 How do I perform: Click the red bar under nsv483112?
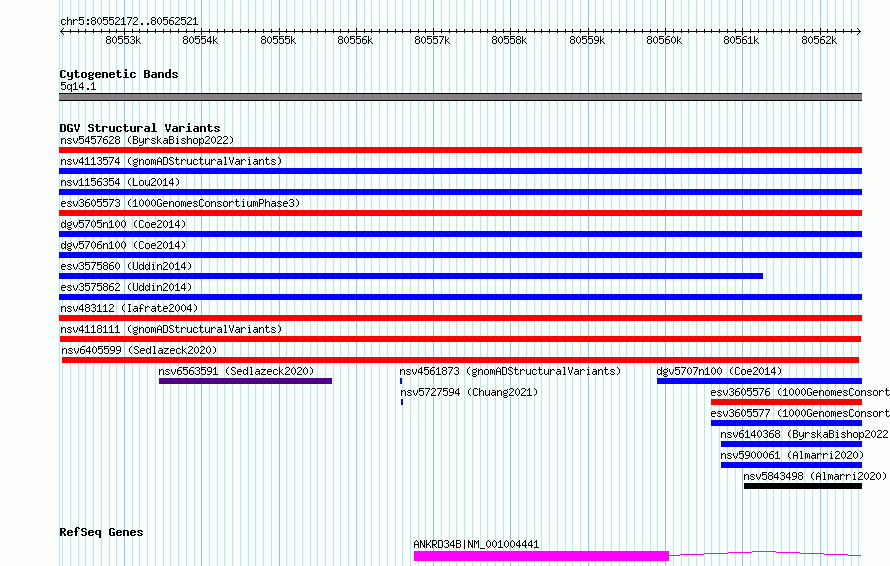[460, 318]
